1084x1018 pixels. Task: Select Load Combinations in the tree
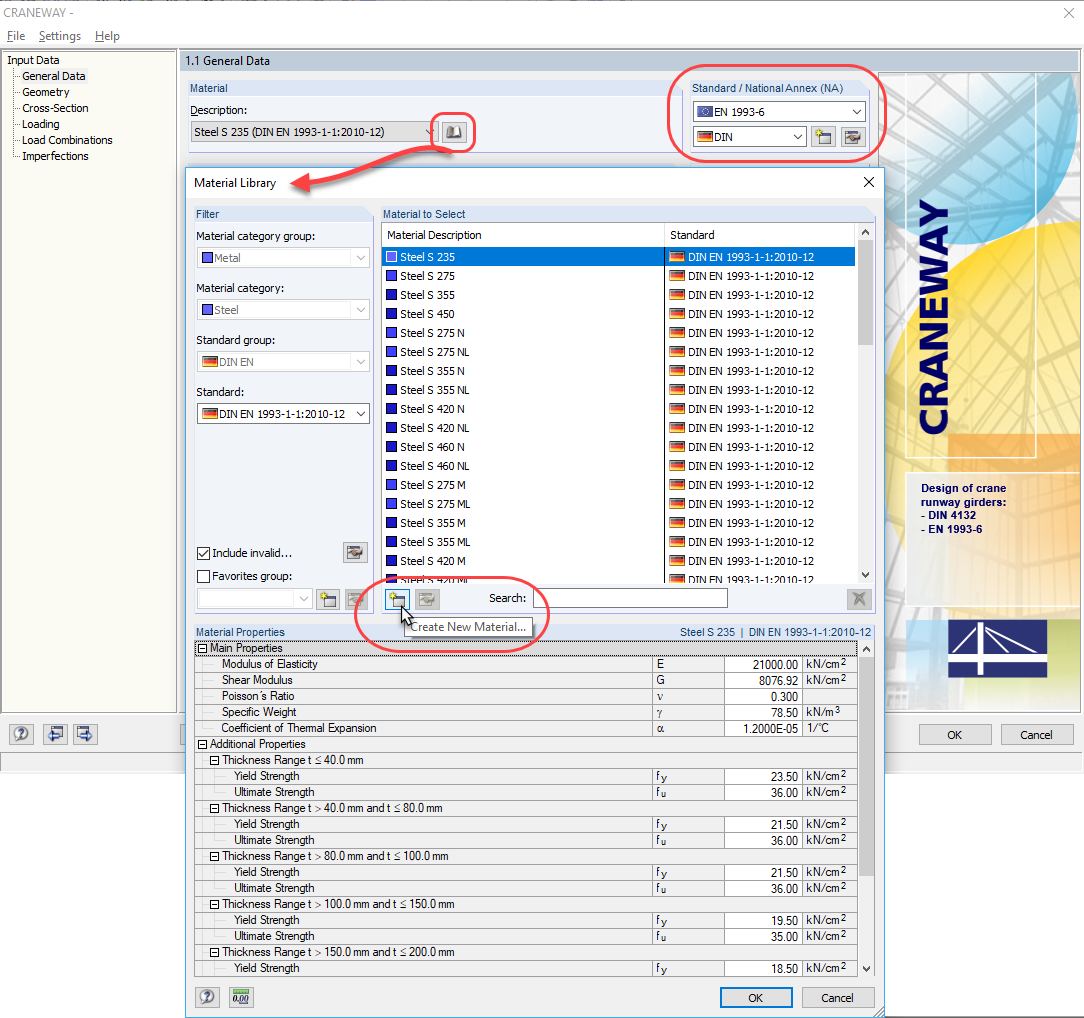tap(67, 140)
